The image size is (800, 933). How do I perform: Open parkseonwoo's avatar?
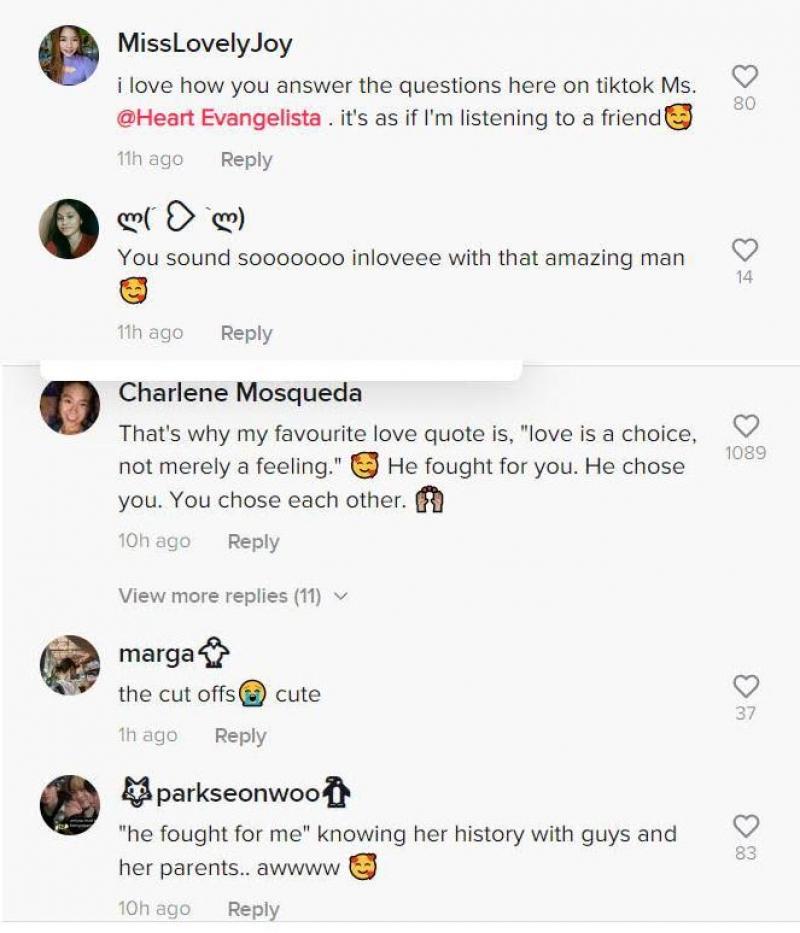[69, 805]
